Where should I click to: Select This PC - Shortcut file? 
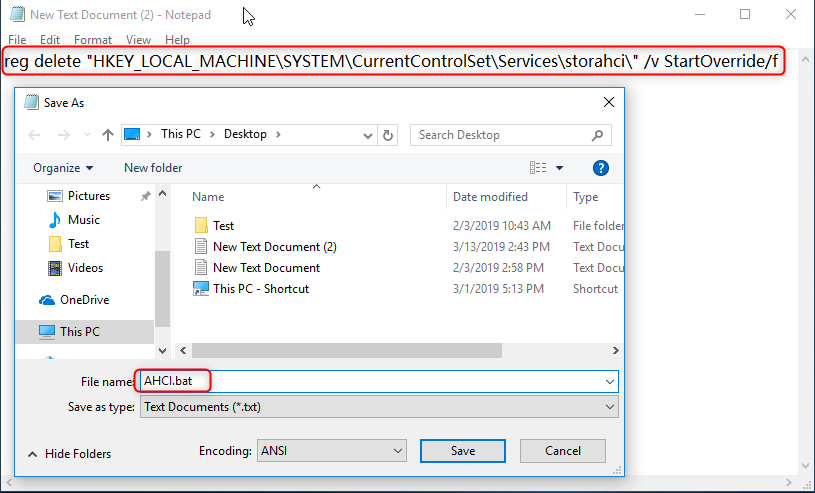(260, 289)
